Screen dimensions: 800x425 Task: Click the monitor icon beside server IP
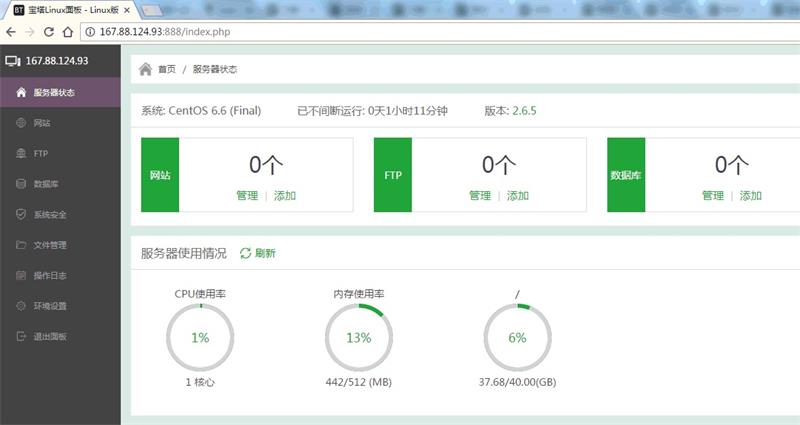click(13, 61)
